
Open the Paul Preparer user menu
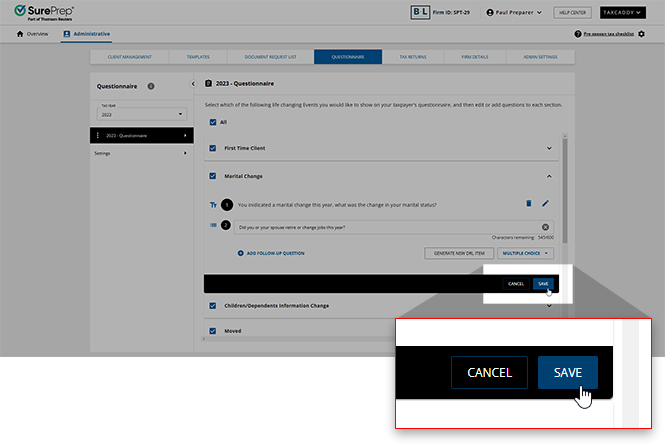tap(514, 13)
